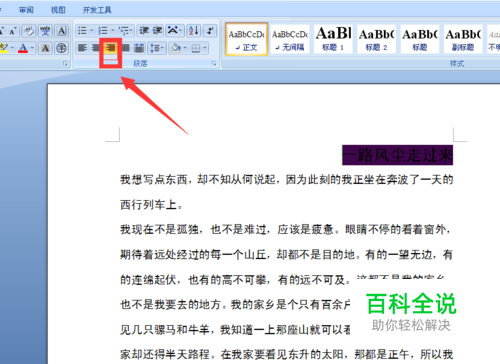Click the decrease indent icon
This screenshot has width=500, height=364.
[144, 31]
